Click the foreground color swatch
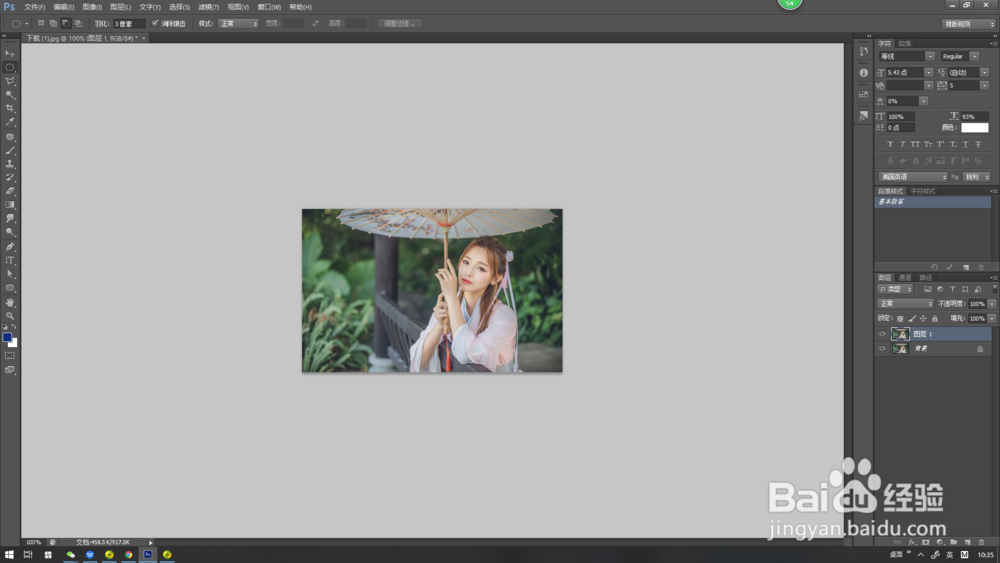1000x563 pixels. (x=6, y=337)
